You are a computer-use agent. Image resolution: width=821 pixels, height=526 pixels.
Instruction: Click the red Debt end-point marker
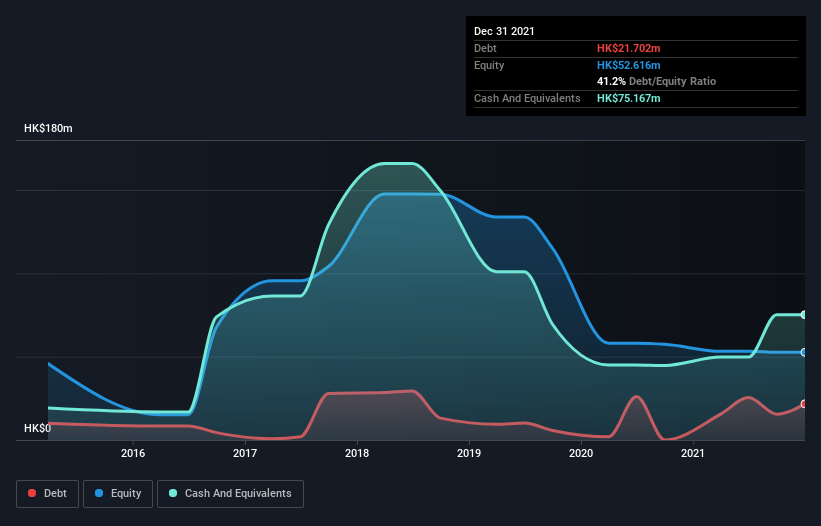coord(804,404)
